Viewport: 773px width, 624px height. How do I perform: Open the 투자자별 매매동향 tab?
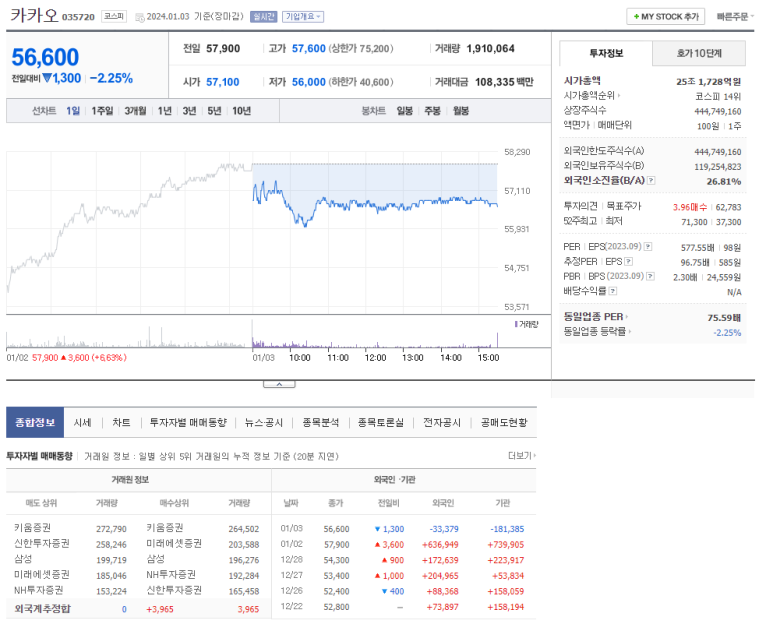[x=188, y=422]
